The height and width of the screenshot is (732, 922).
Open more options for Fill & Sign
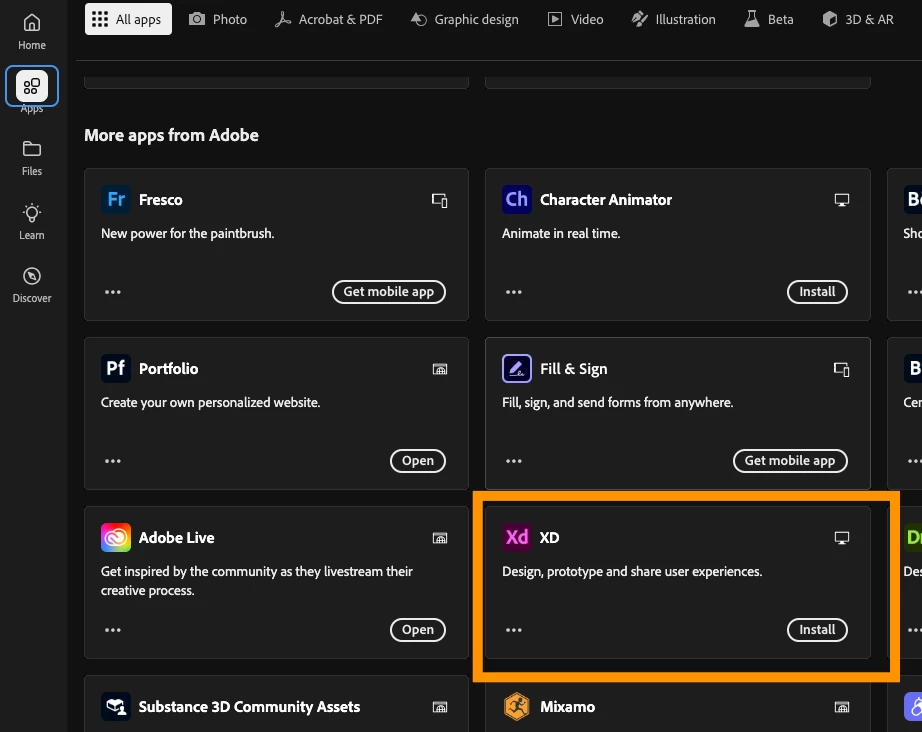[514, 460]
